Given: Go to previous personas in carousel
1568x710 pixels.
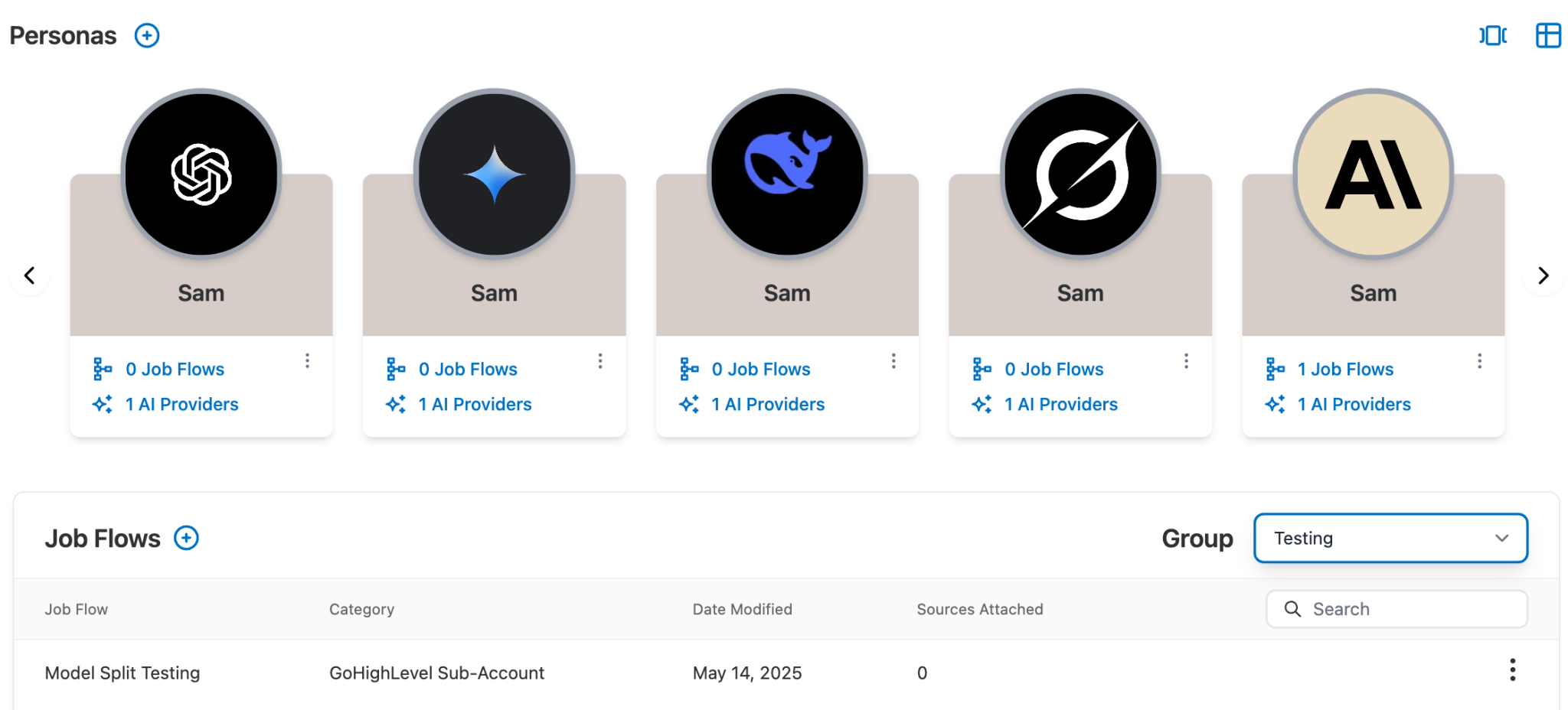Looking at the screenshot, I should point(30,275).
